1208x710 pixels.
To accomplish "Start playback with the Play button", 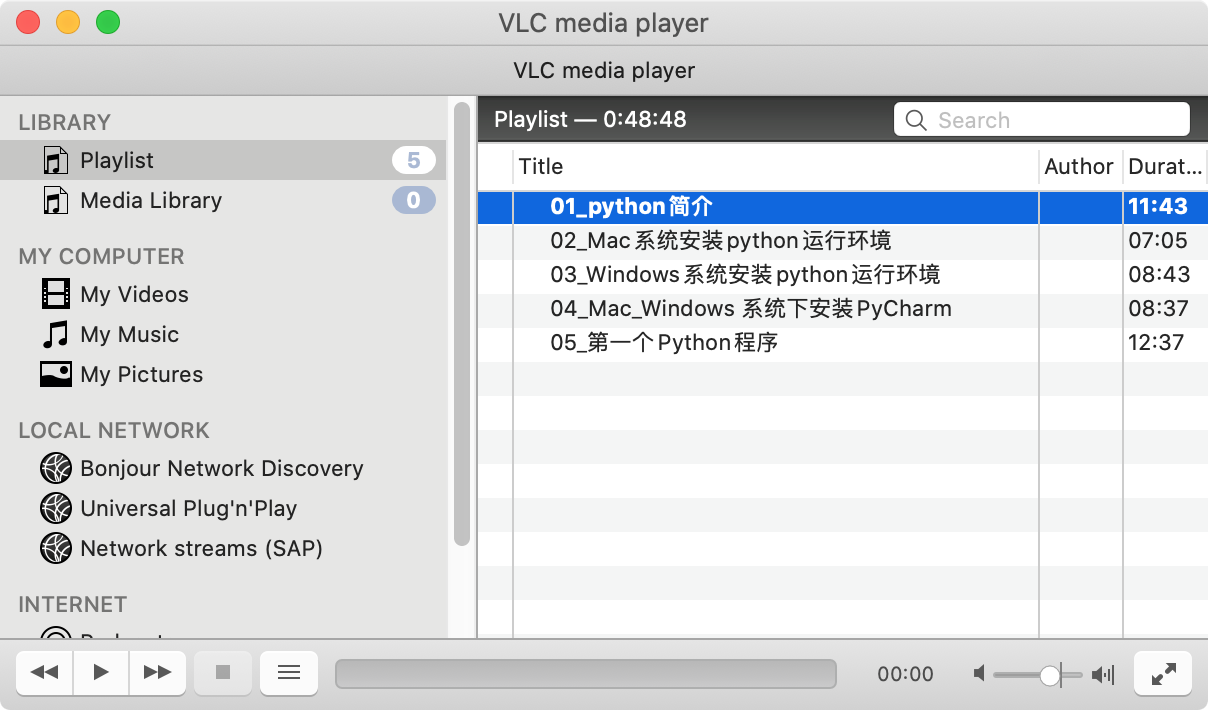I will pyautogui.click(x=101, y=673).
